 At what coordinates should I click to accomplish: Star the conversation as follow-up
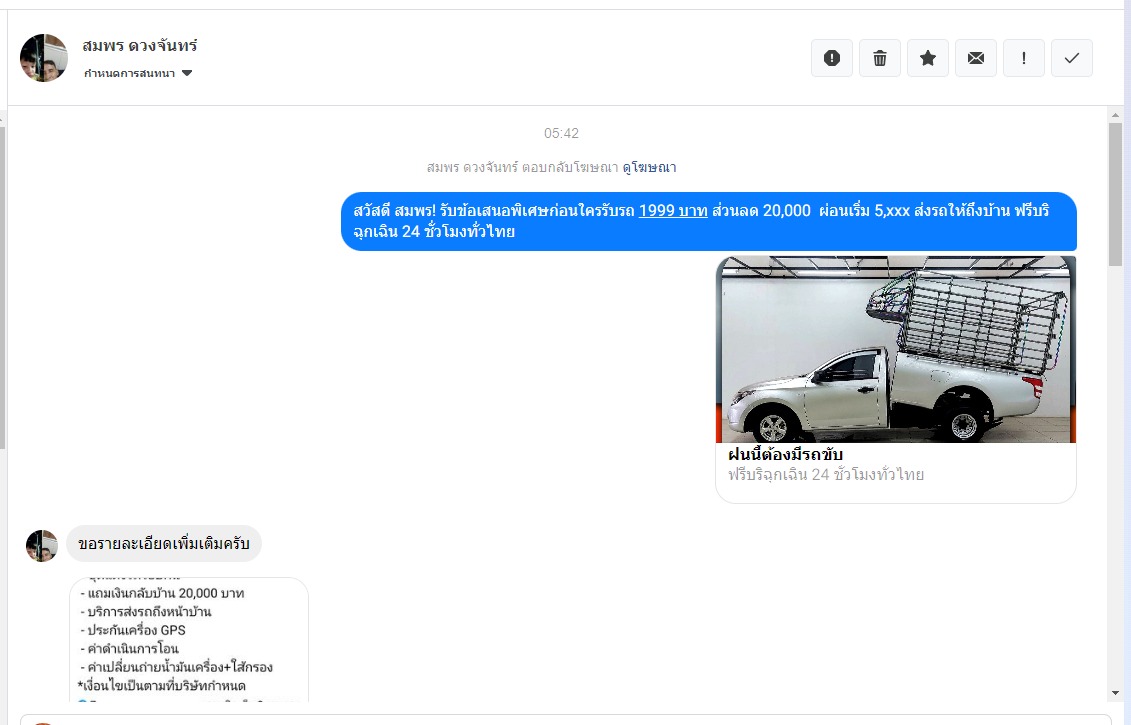[x=928, y=58]
